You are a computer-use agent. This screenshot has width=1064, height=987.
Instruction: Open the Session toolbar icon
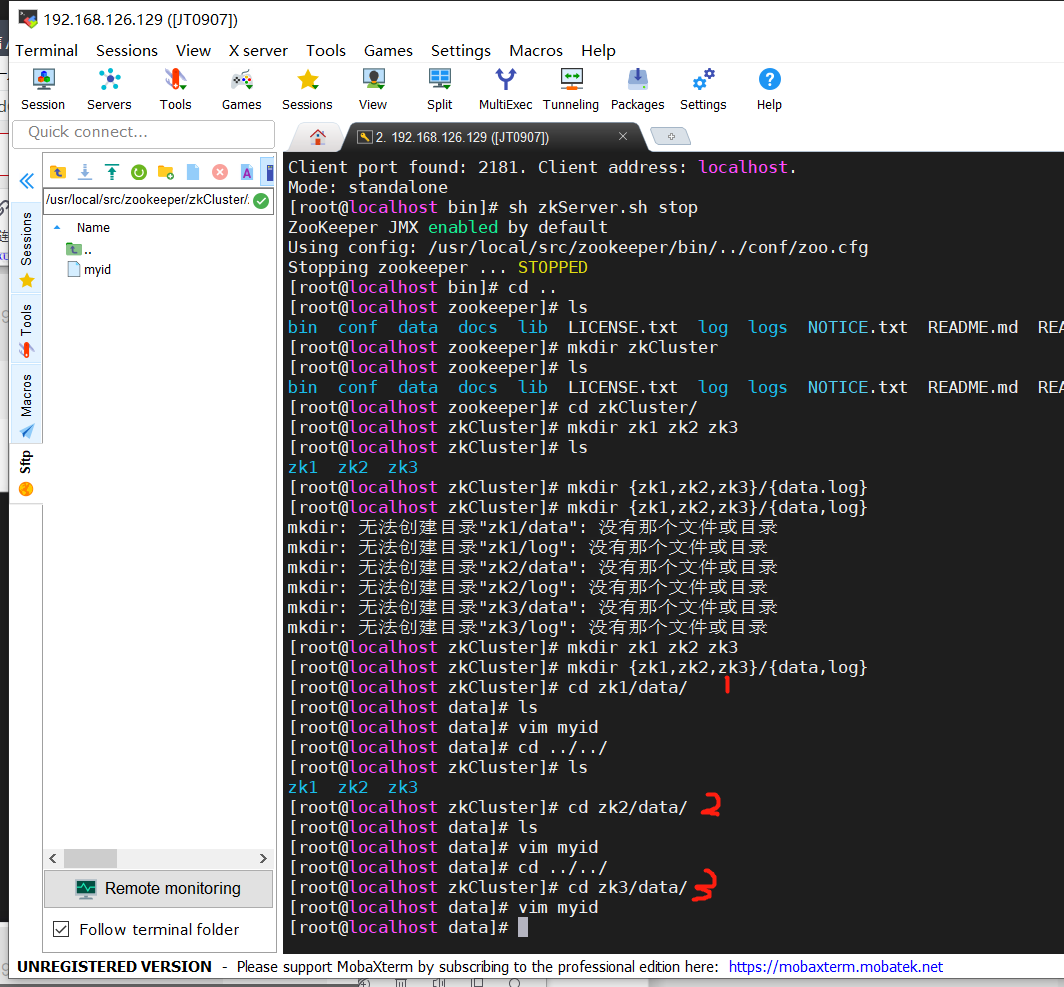(x=43, y=89)
